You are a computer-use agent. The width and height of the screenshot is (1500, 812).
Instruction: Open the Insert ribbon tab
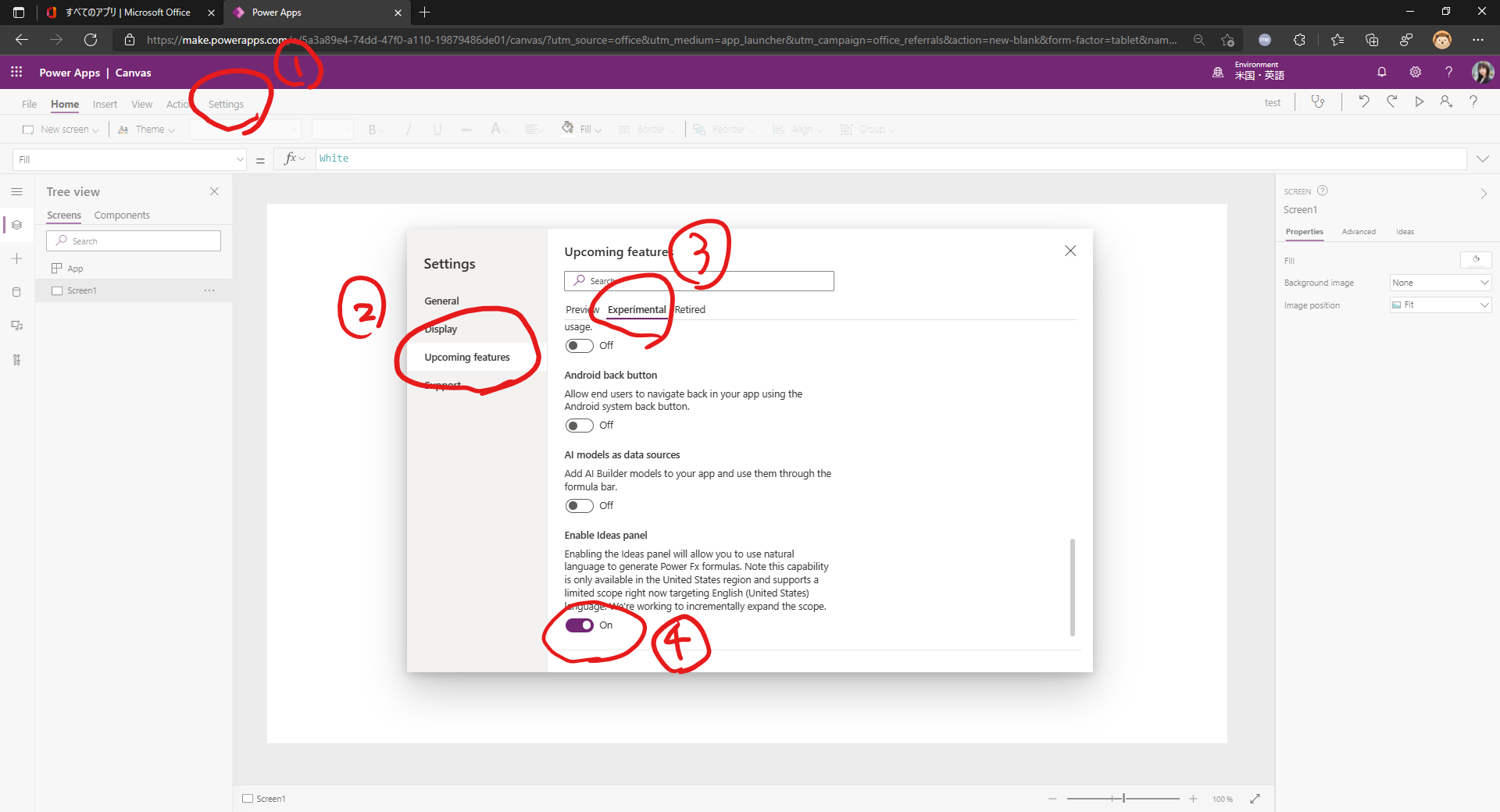click(105, 104)
